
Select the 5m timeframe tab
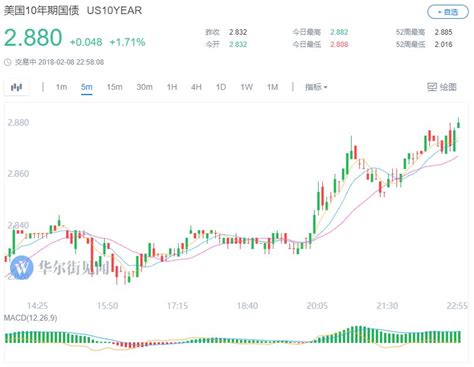[x=87, y=87]
